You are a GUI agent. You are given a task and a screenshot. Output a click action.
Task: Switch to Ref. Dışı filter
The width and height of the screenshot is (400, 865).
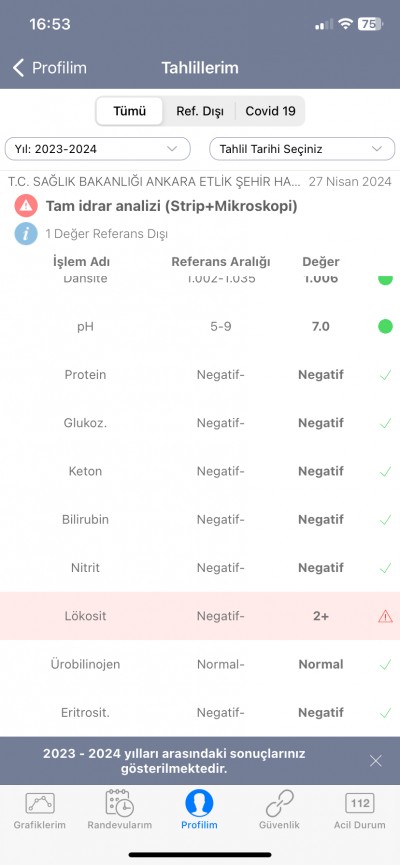click(x=200, y=111)
